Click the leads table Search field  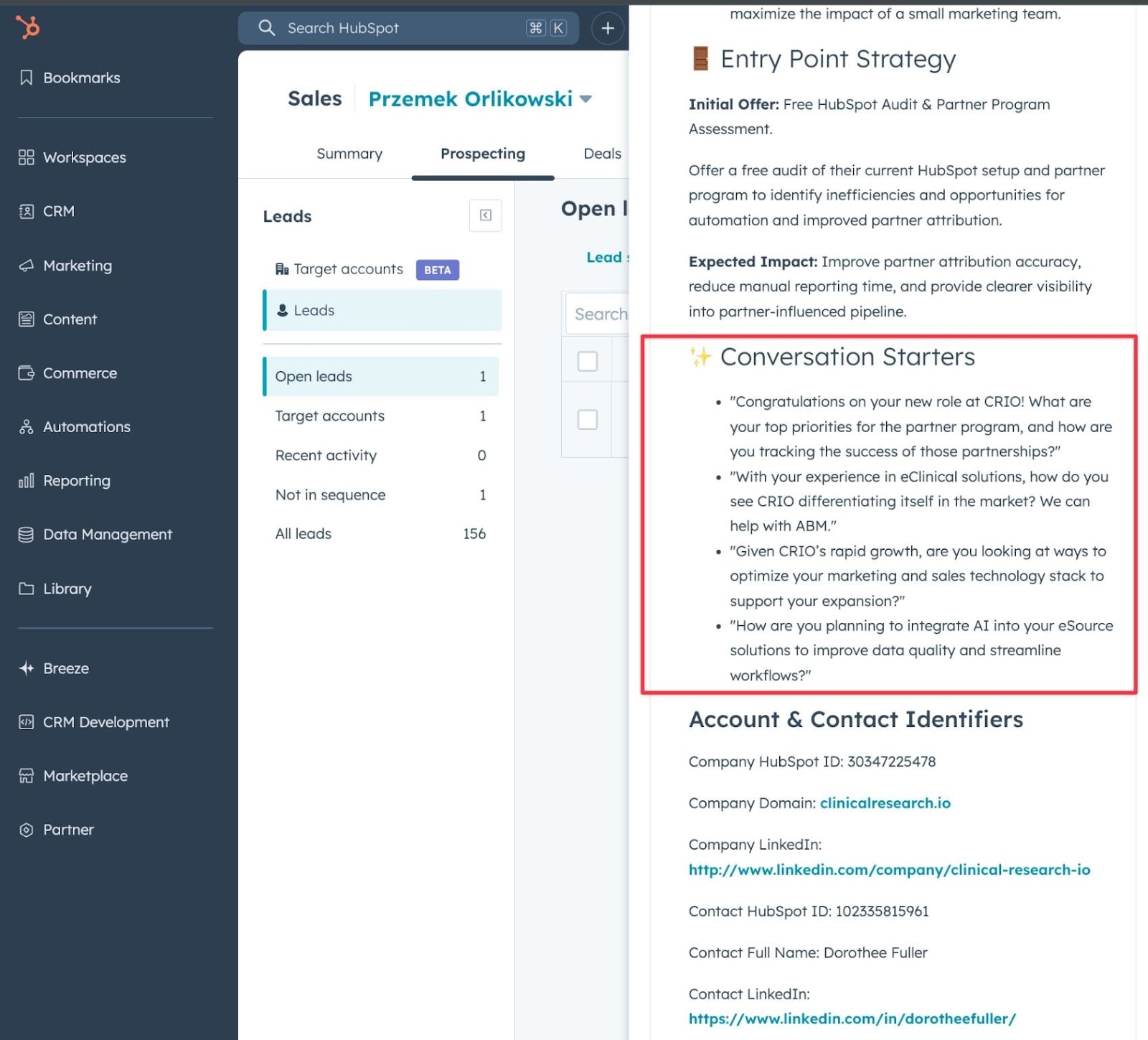(x=597, y=314)
